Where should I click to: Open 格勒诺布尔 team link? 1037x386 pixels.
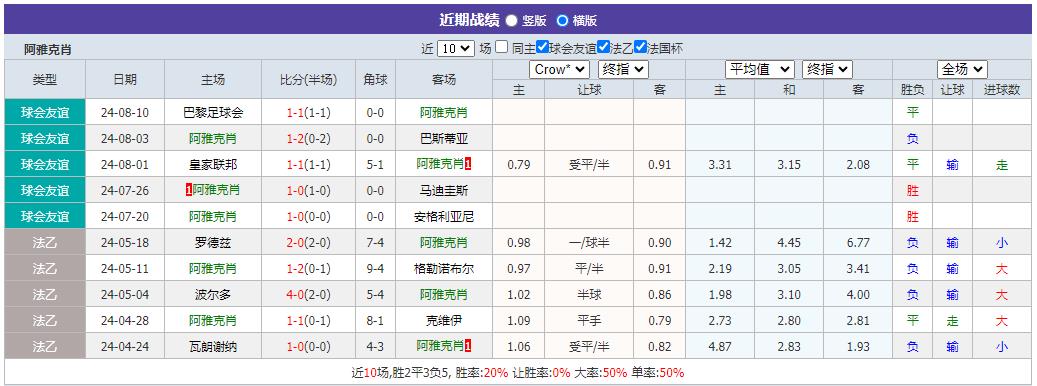pyautogui.click(x=444, y=269)
